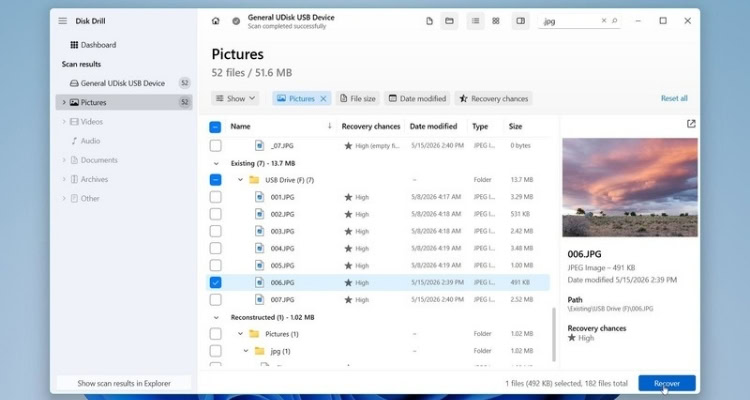This screenshot has width=750, height=400.
Task: Expand the Videos sidebar chevron
Action: tap(64, 122)
